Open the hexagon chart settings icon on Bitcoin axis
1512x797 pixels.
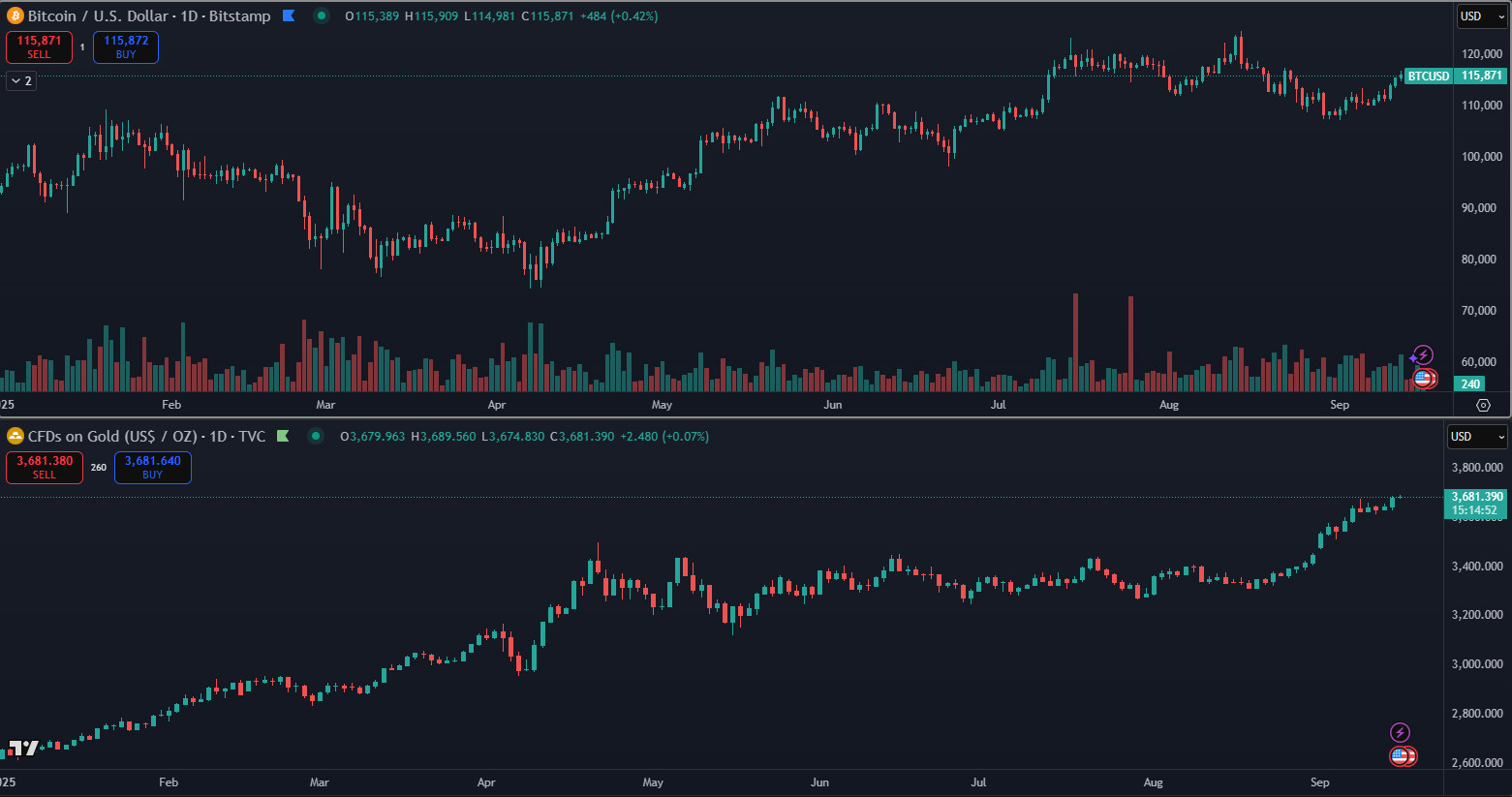[1483, 405]
